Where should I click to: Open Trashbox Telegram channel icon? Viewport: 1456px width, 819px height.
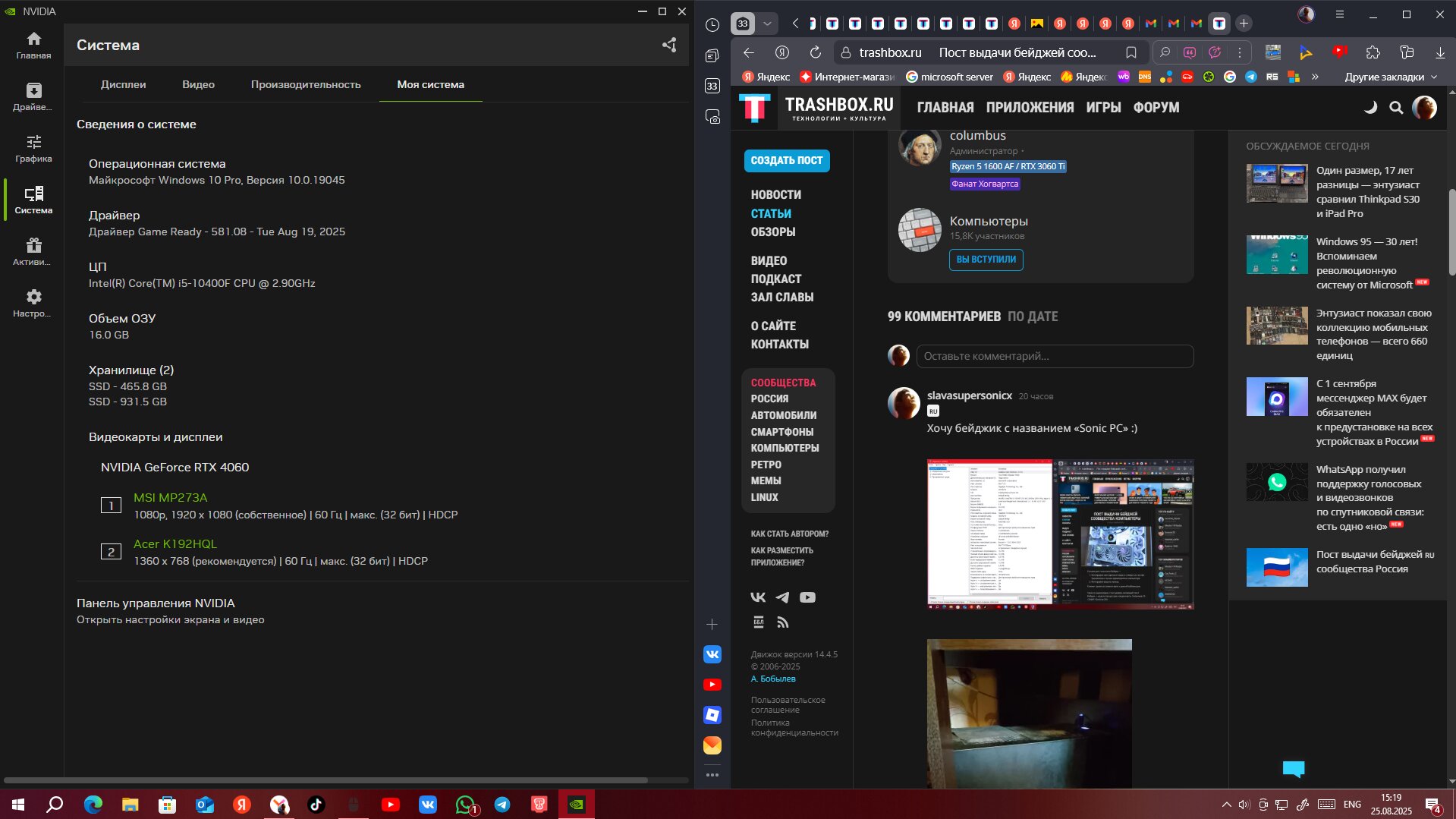point(782,597)
